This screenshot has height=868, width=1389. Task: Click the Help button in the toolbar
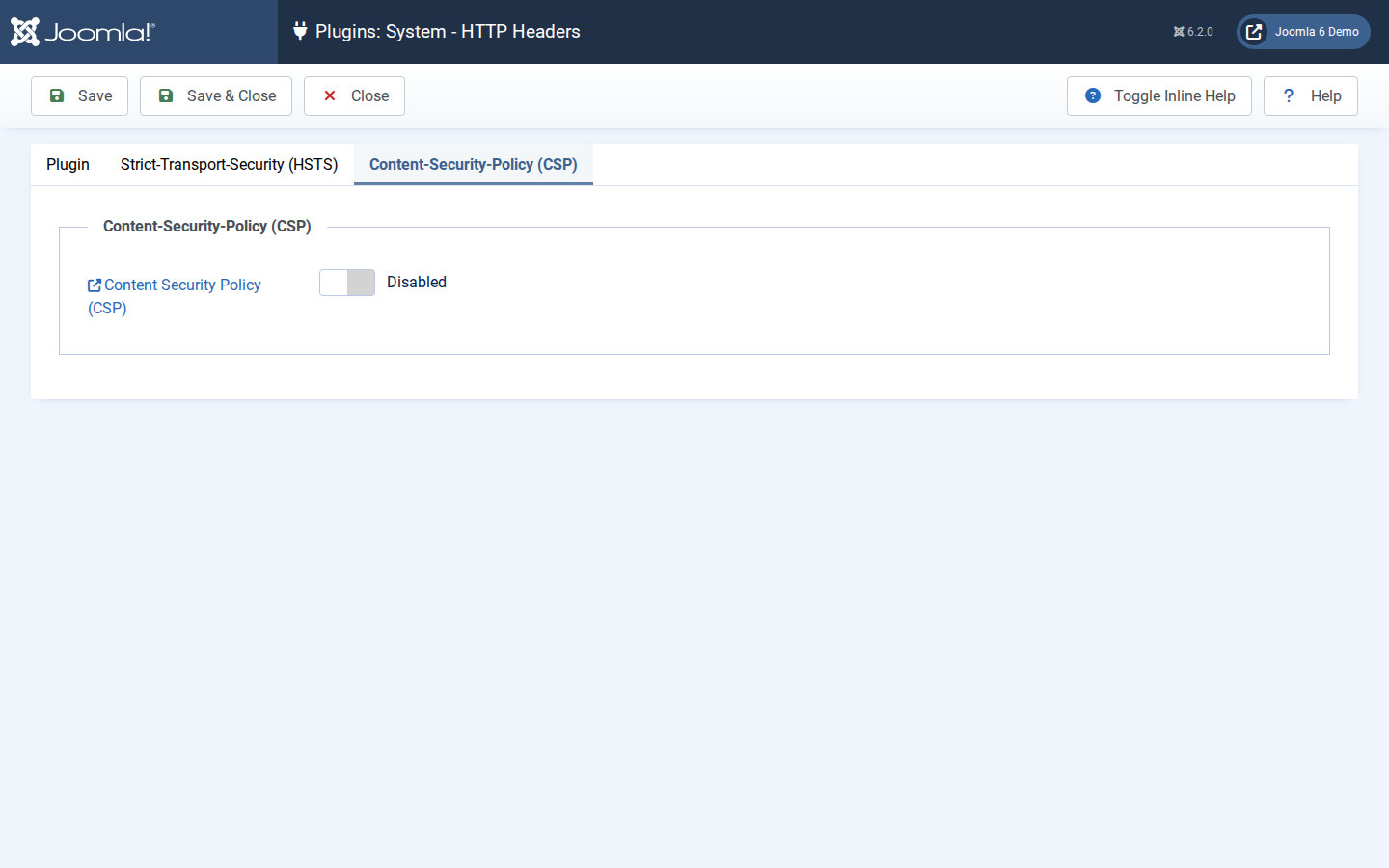1311,95
